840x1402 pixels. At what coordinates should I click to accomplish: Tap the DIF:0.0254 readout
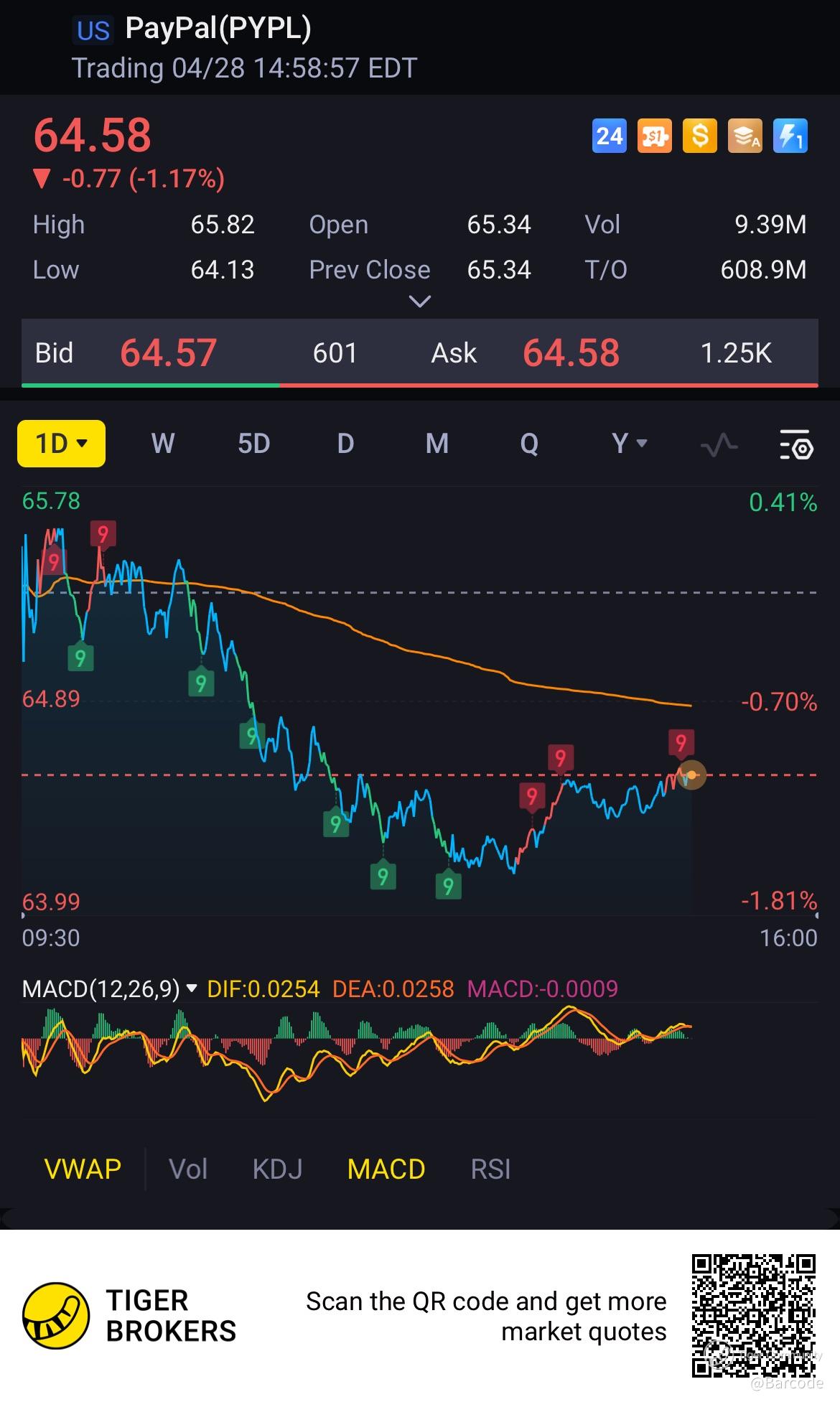[263, 989]
